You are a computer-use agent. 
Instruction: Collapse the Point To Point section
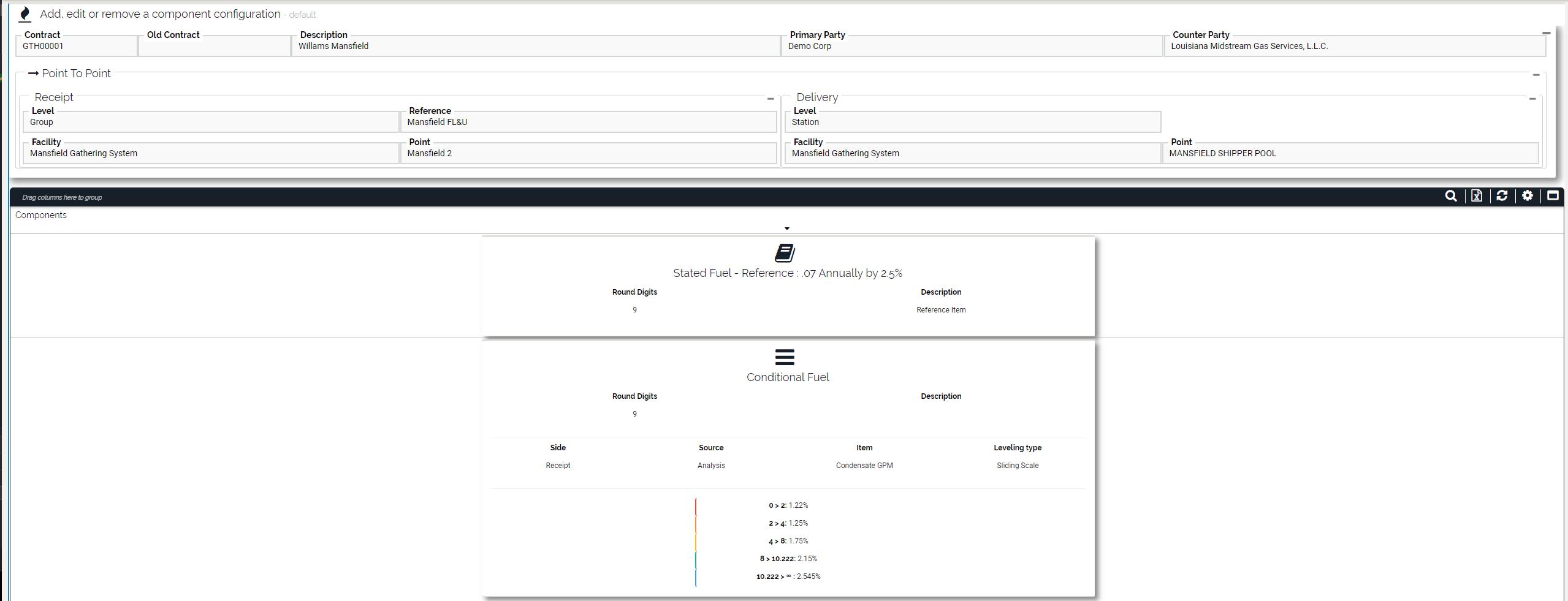click(x=1536, y=75)
